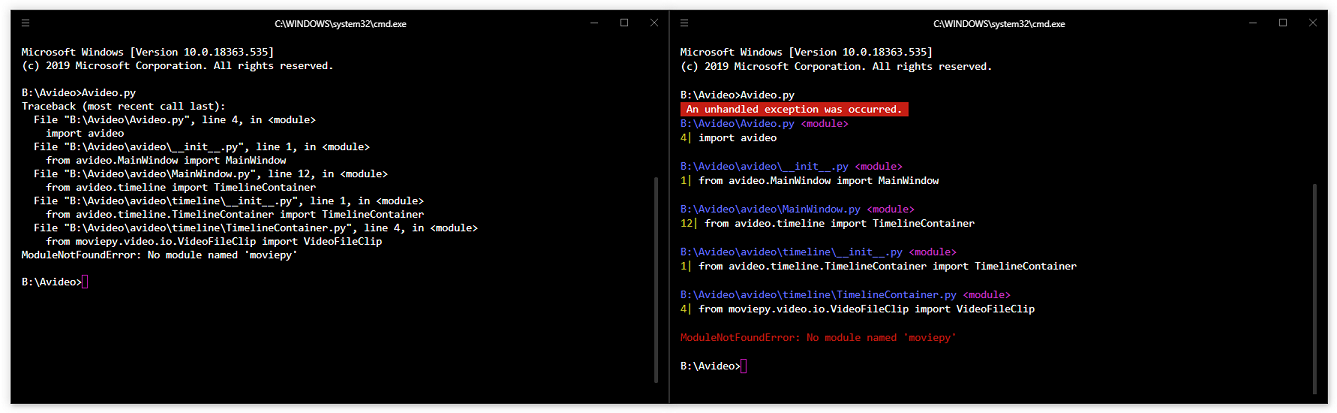This screenshot has height=413, width=1337.
Task: Click '12| from avideo.timeline import TimelineContainer' line
Action: click(827, 223)
